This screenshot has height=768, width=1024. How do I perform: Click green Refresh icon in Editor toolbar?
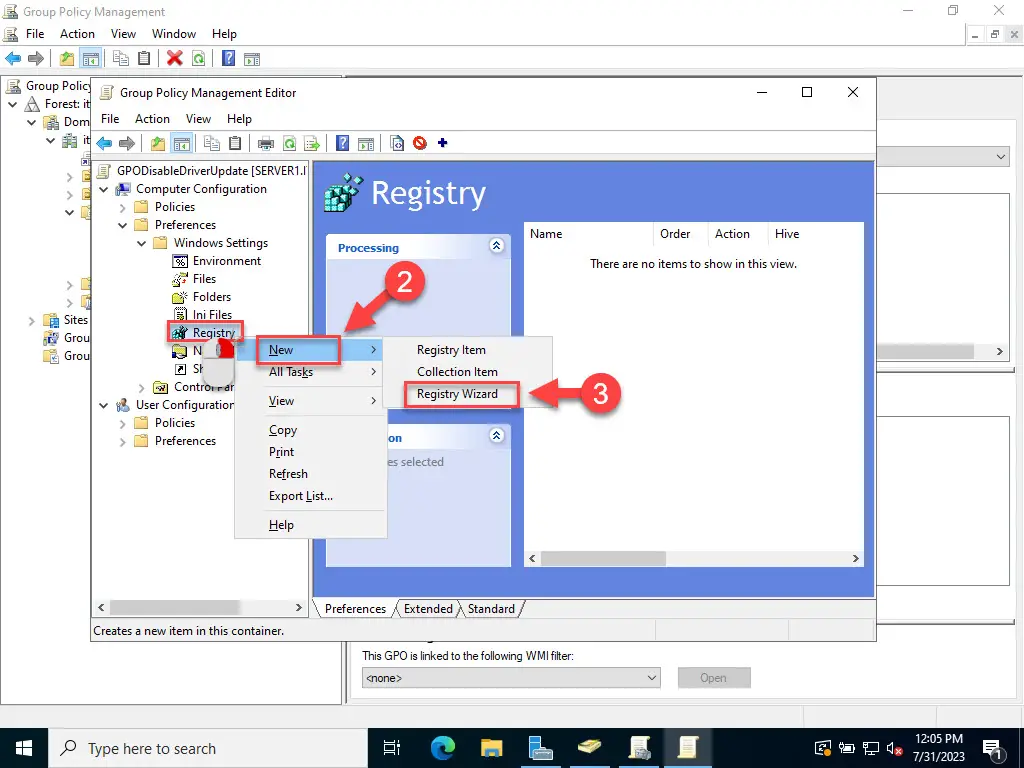tap(289, 143)
